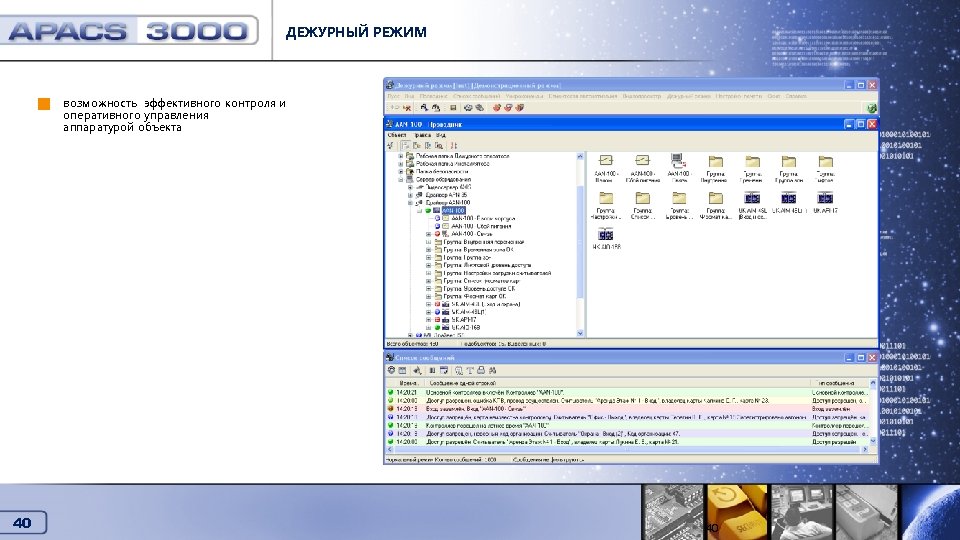Open the Список сообщений menu in the main window

coord(477,96)
